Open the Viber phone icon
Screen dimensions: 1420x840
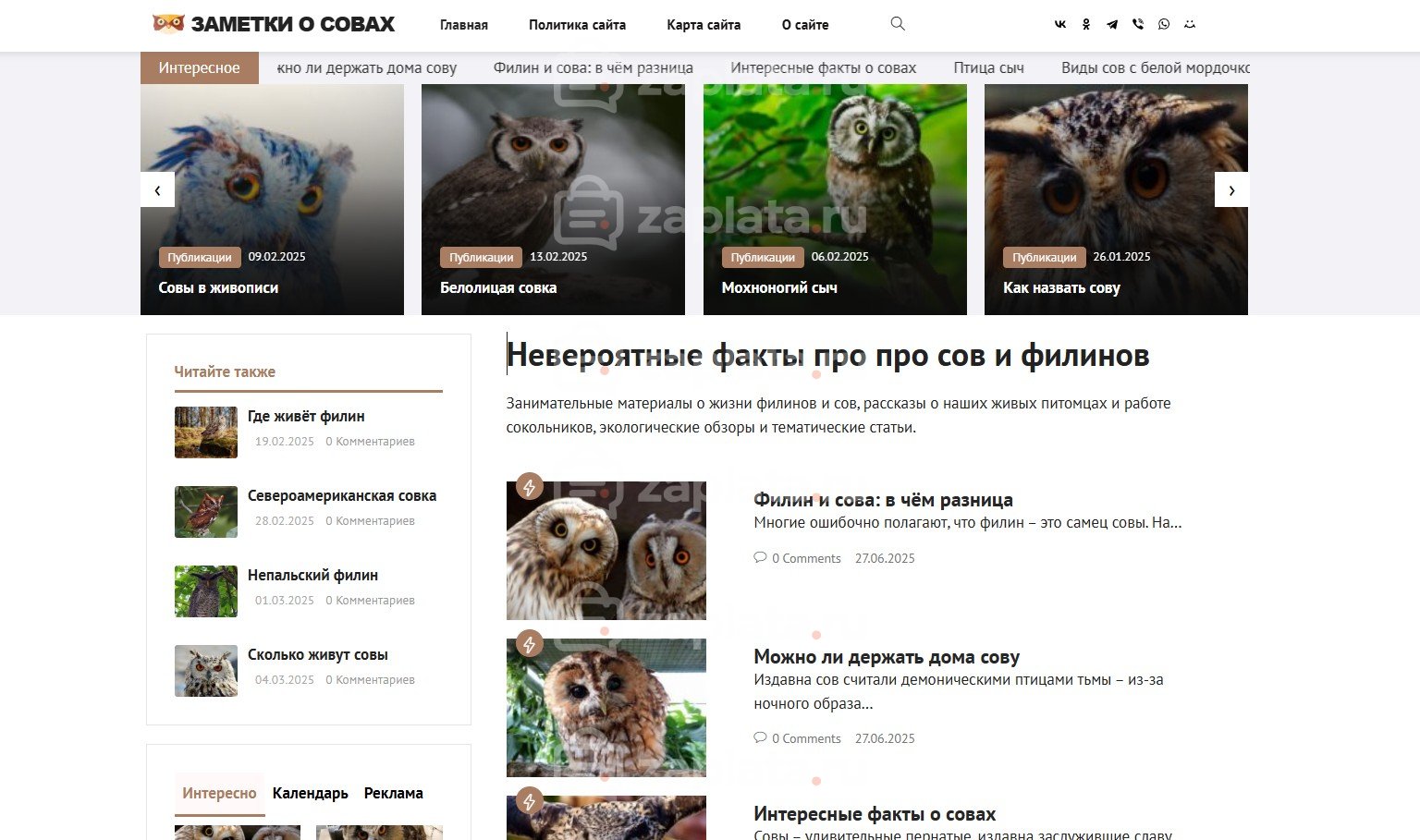pyautogui.click(x=1138, y=25)
